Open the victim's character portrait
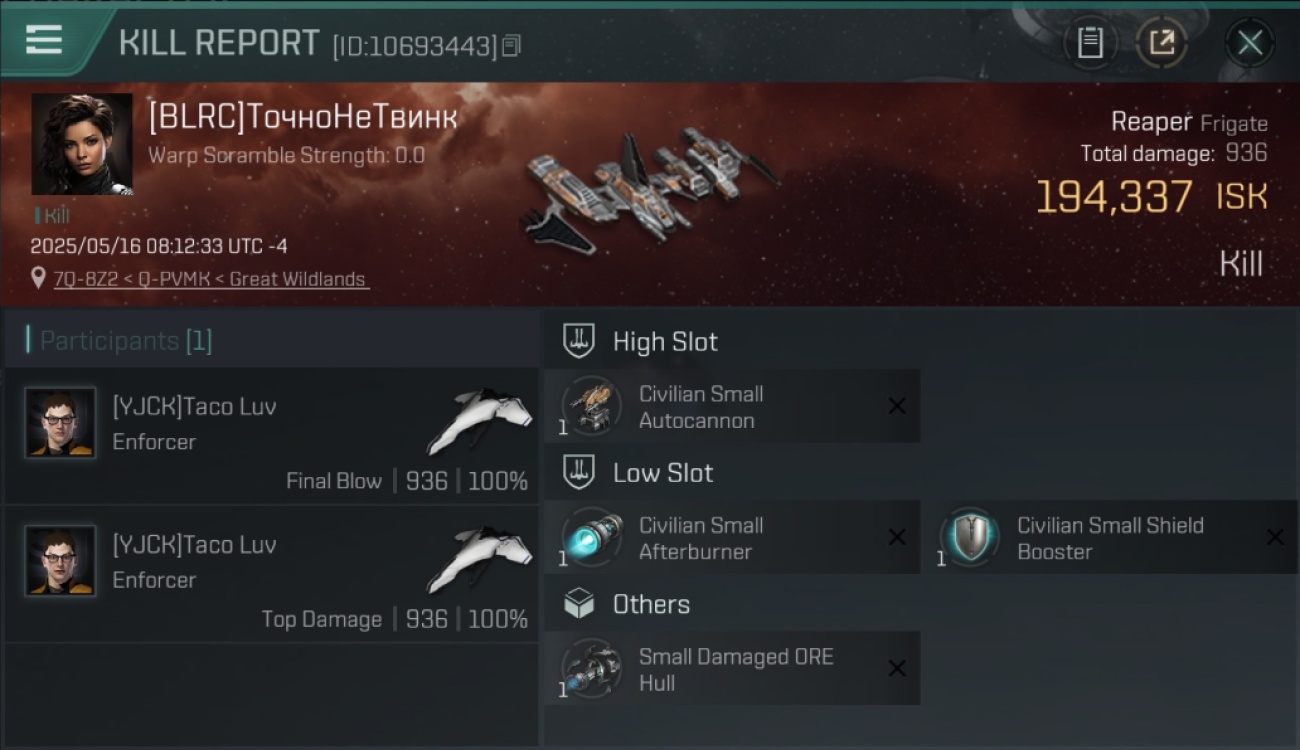This screenshot has width=1300, height=750. pyautogui.click(x=82, y=144)
